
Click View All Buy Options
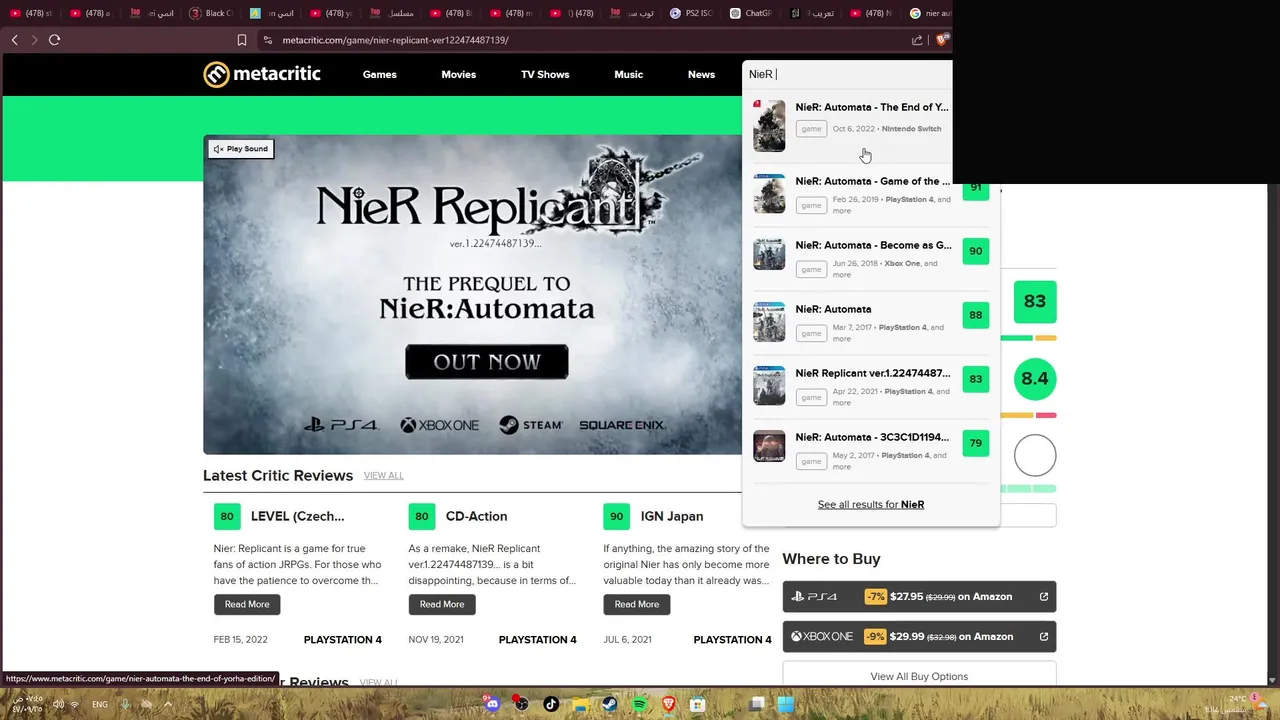(919, 675)
